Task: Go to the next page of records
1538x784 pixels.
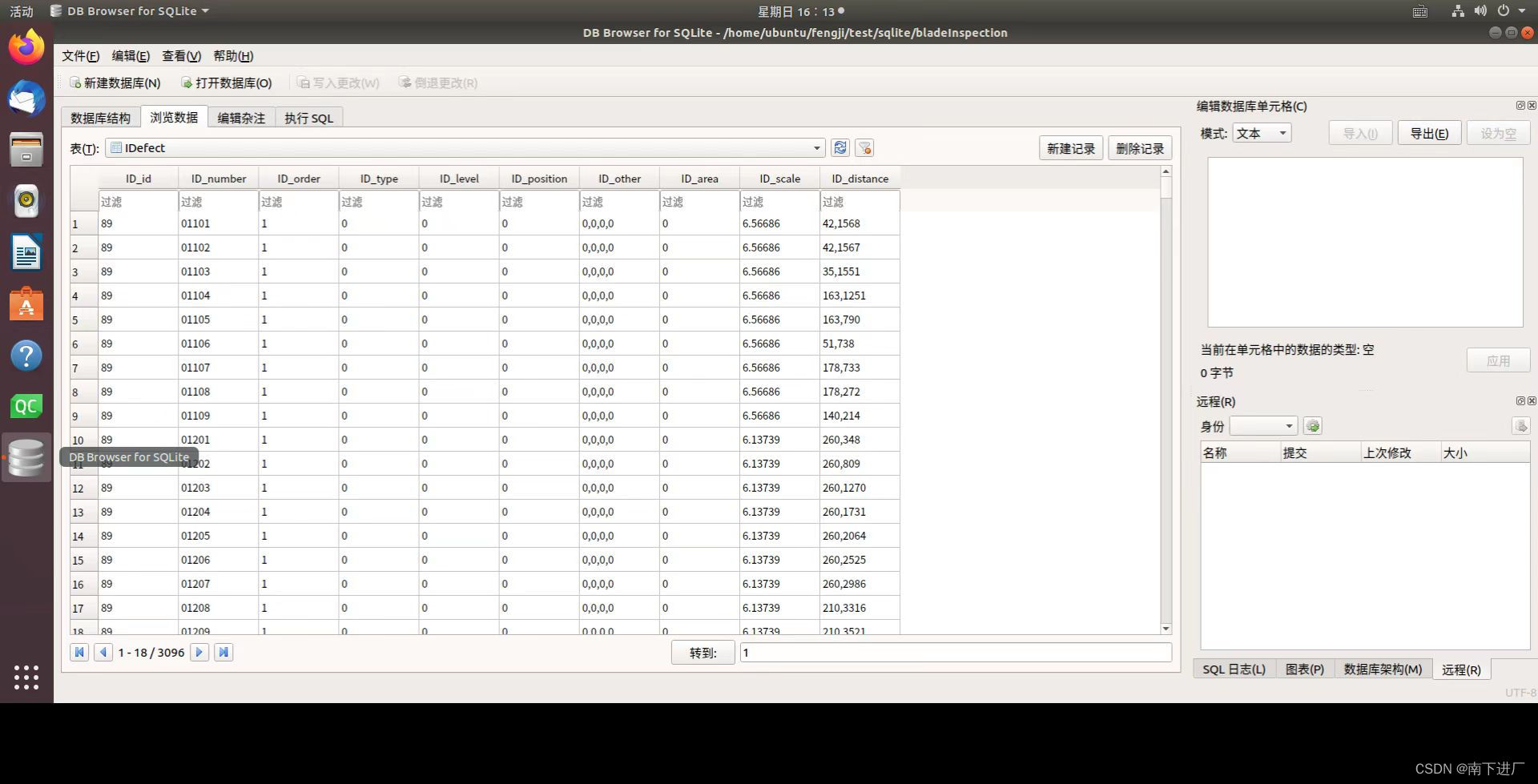Action: click(199, 653)
